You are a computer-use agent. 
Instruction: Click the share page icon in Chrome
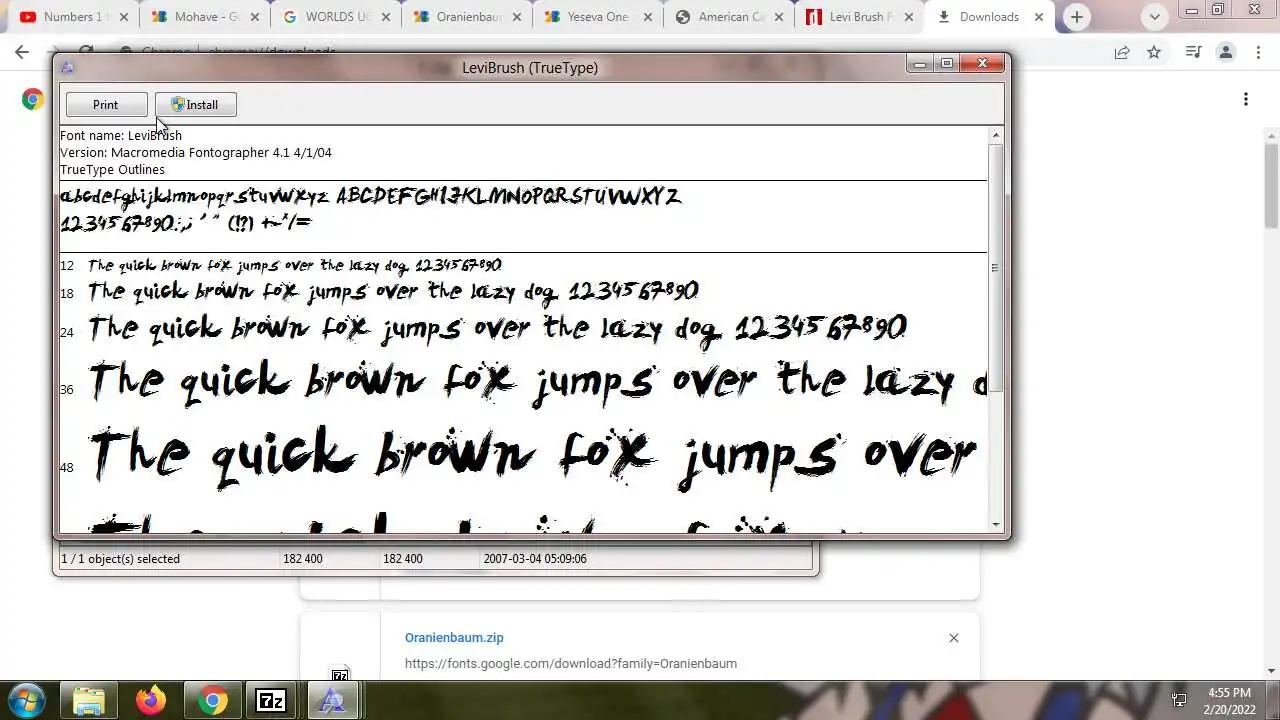coord(1121,52)
